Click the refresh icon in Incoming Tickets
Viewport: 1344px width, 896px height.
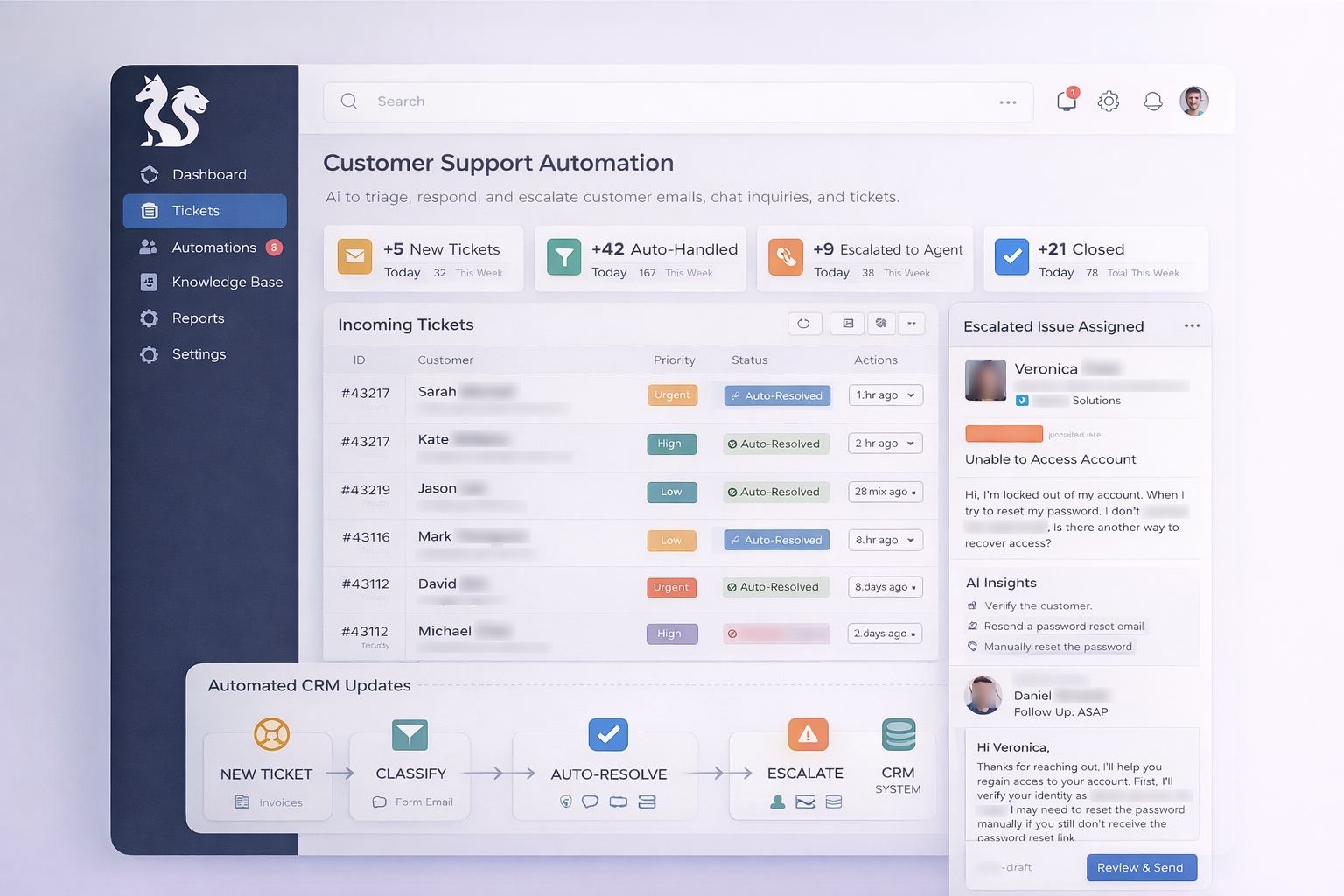(x=803, y=324)
